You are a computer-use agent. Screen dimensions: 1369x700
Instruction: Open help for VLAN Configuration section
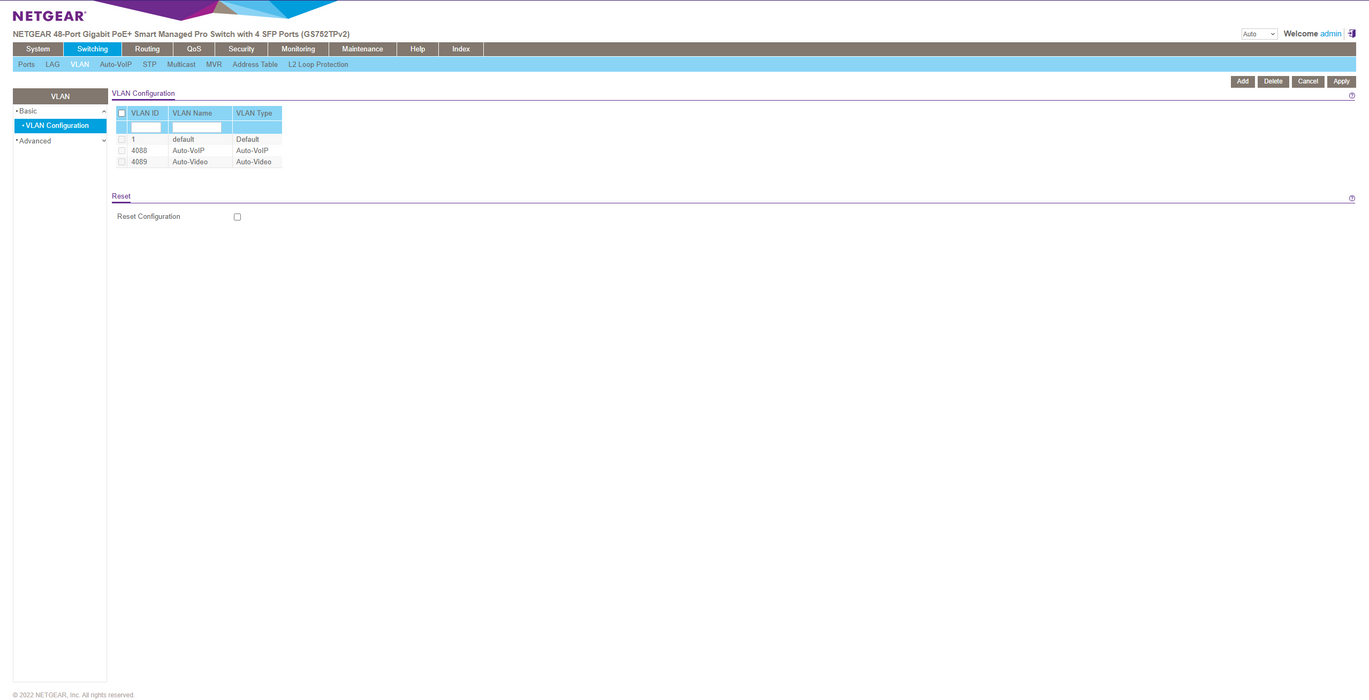[1352, 96]
